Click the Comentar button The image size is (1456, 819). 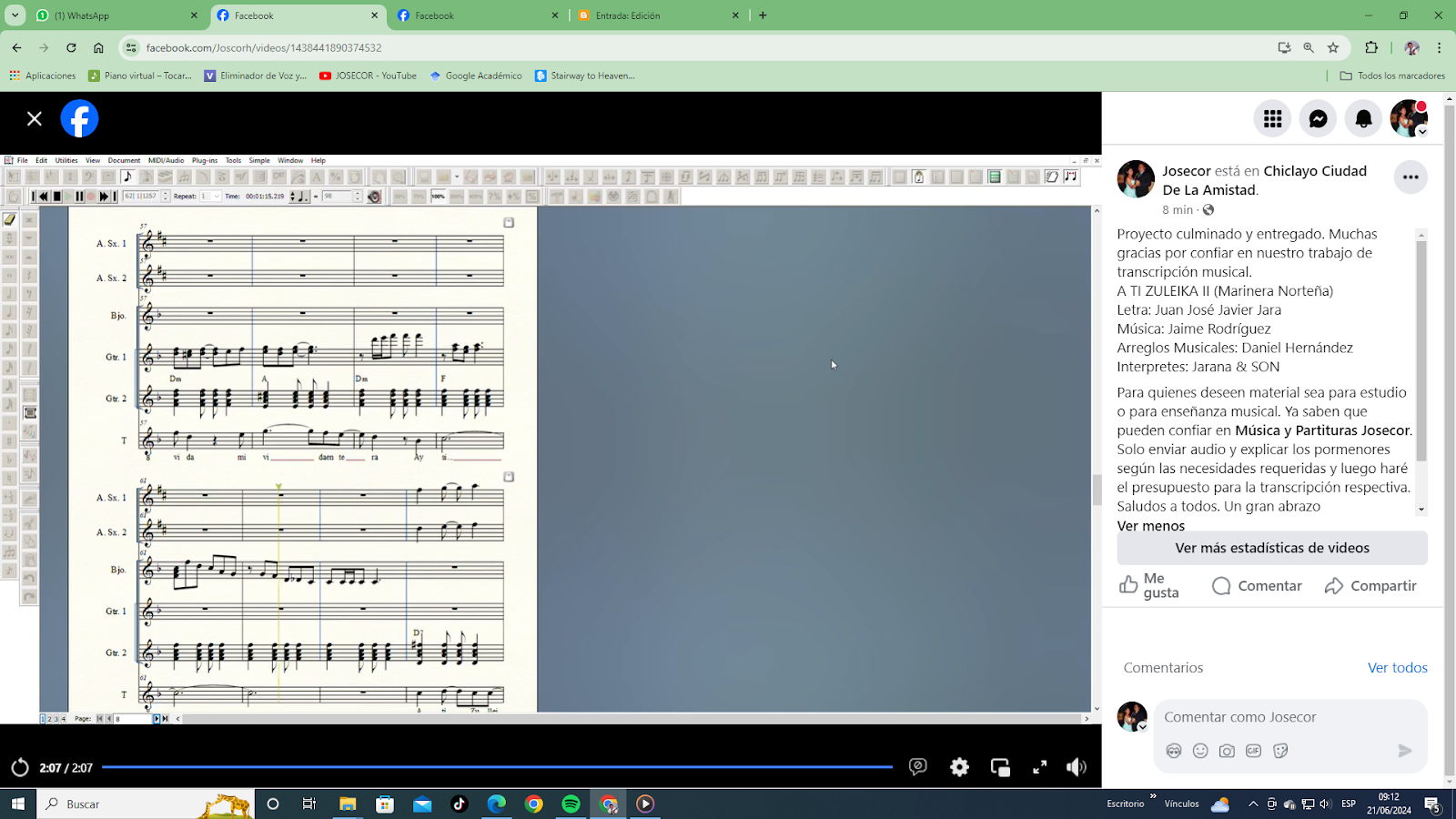pos(1257,586)
